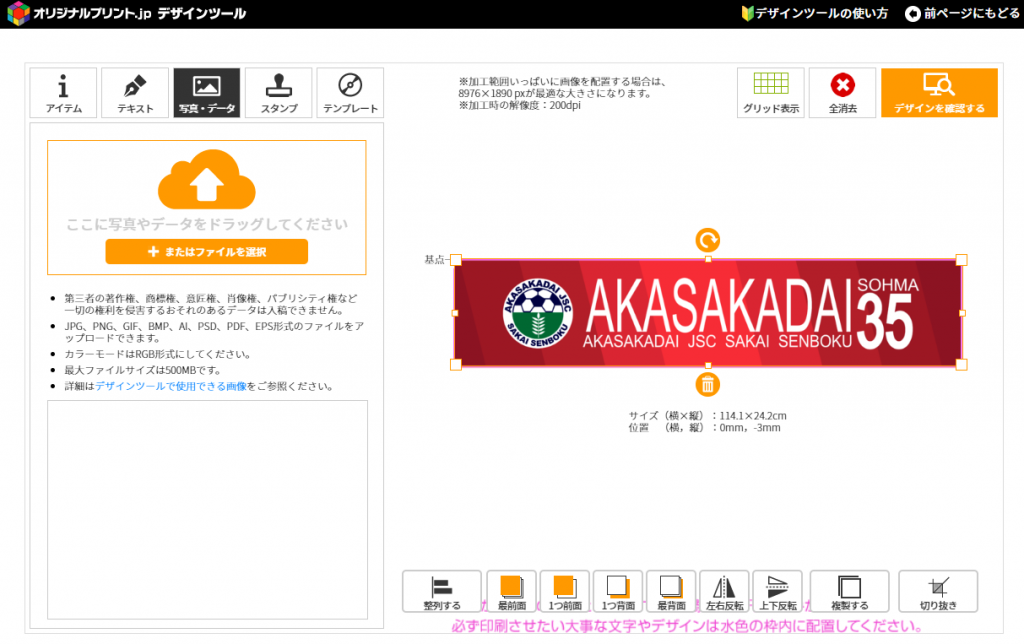Click the 位置（横、縦）0mm, -3mm text
Viewport: 1024px width, 644px height.
[705, 428]
